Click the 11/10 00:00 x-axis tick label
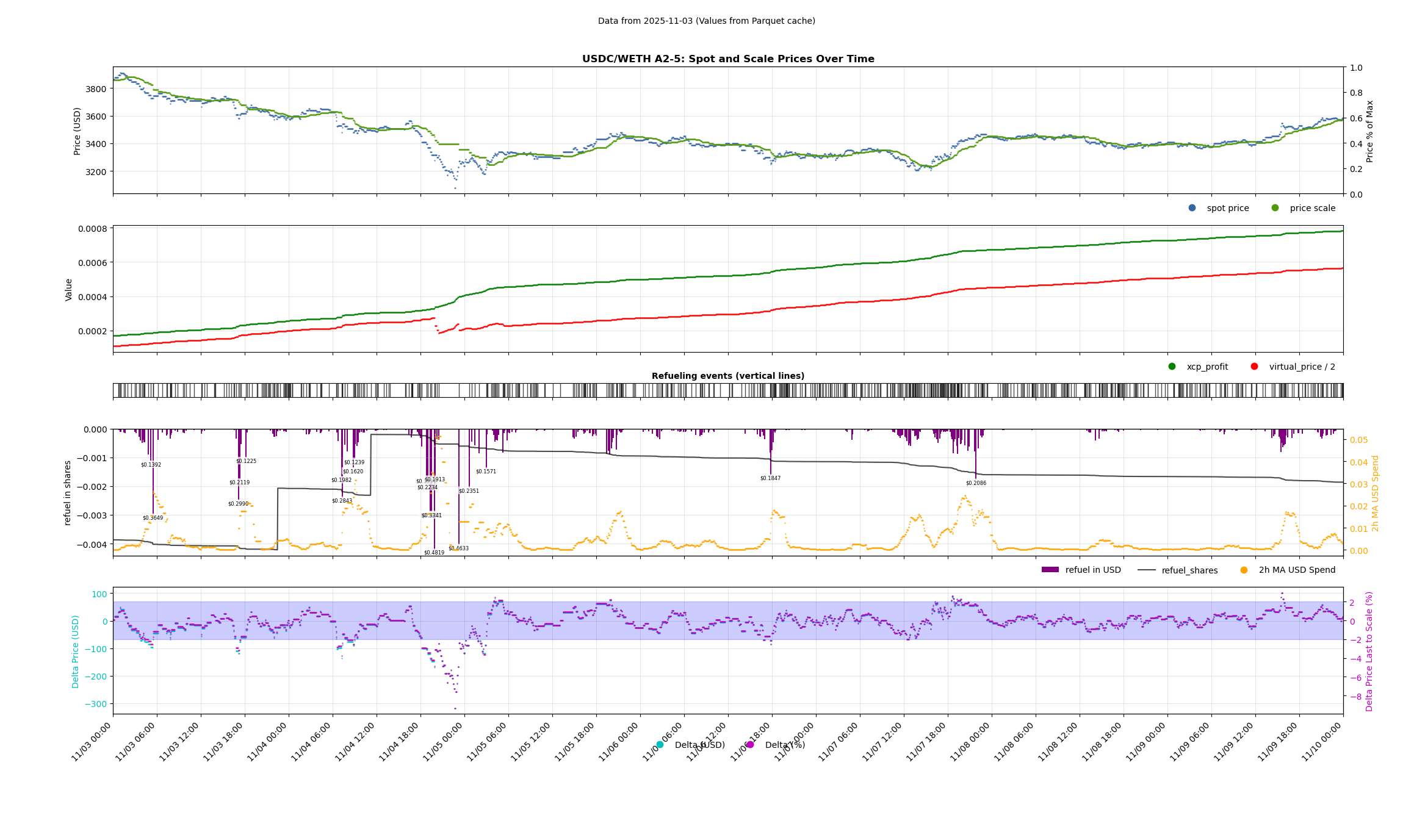This screenshot has height=840, width=1414. click(x=1322, y=741)
